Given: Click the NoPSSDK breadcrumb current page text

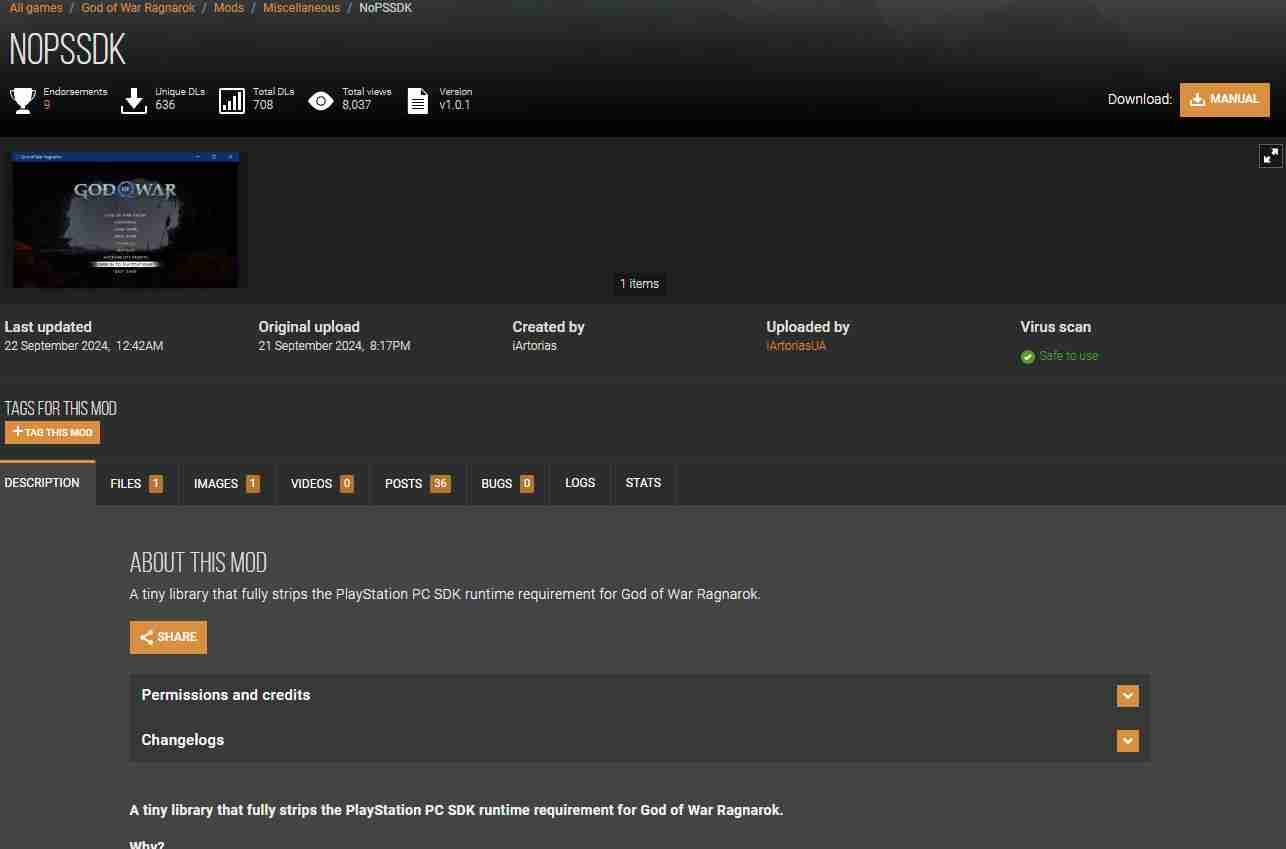Looking at the screenshot, I should click(x=385, y=8).
